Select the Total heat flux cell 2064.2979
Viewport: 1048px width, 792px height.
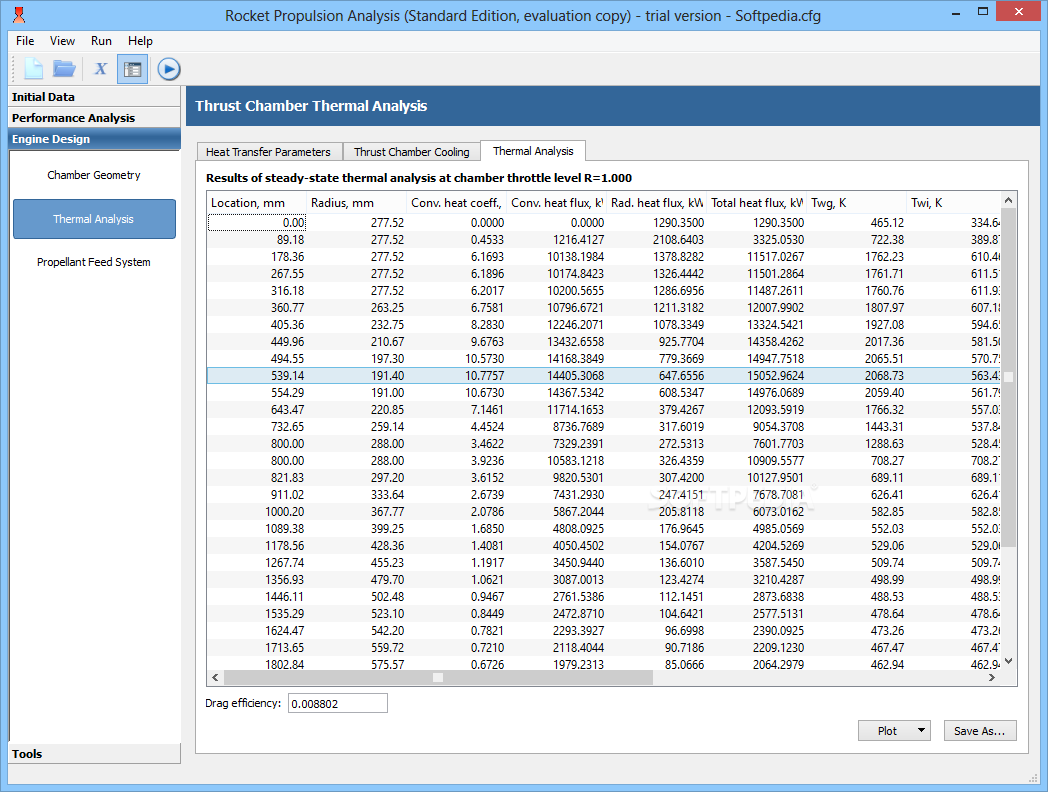[757, 664]
